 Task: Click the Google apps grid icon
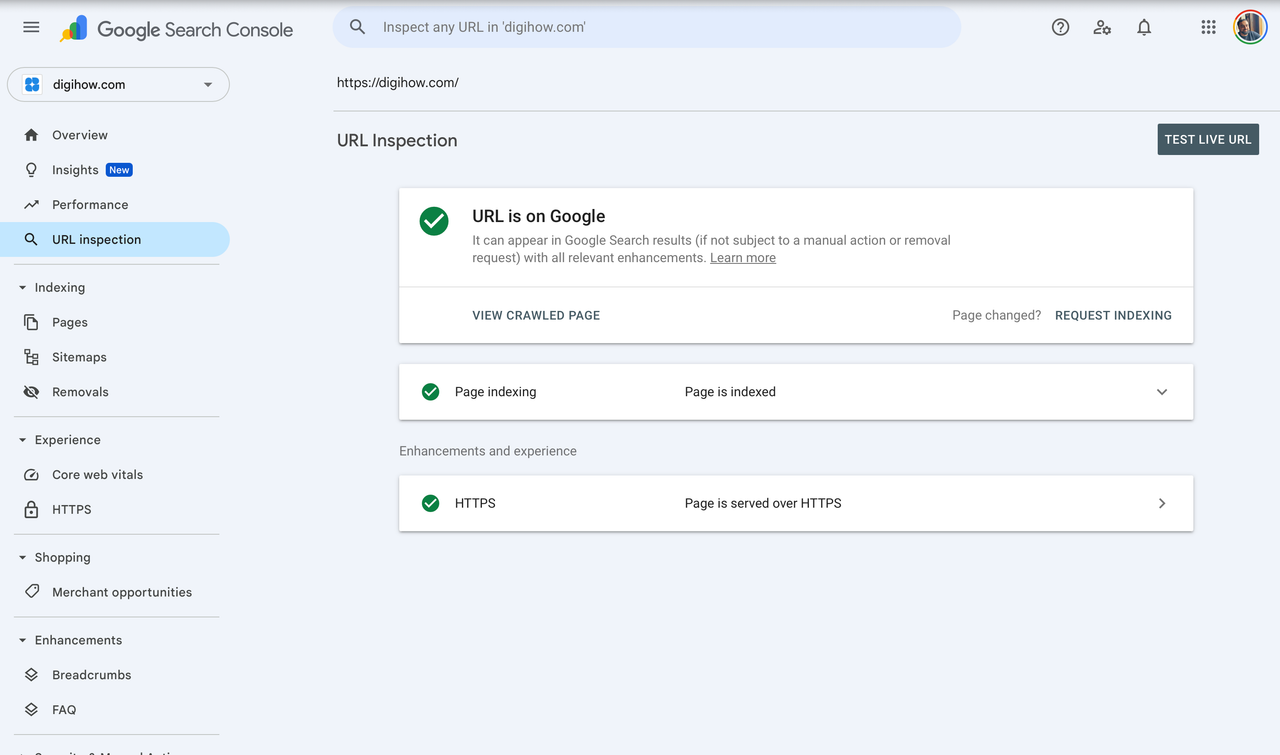tap(1208, 27)
